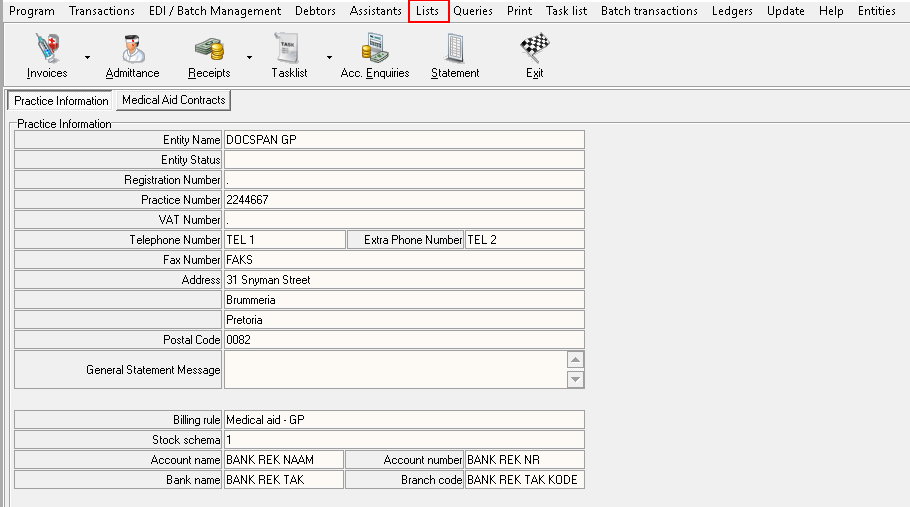Expand the Receipts dropdown arrow
Viewport: 910px width, 507px height.
(248, 57)
